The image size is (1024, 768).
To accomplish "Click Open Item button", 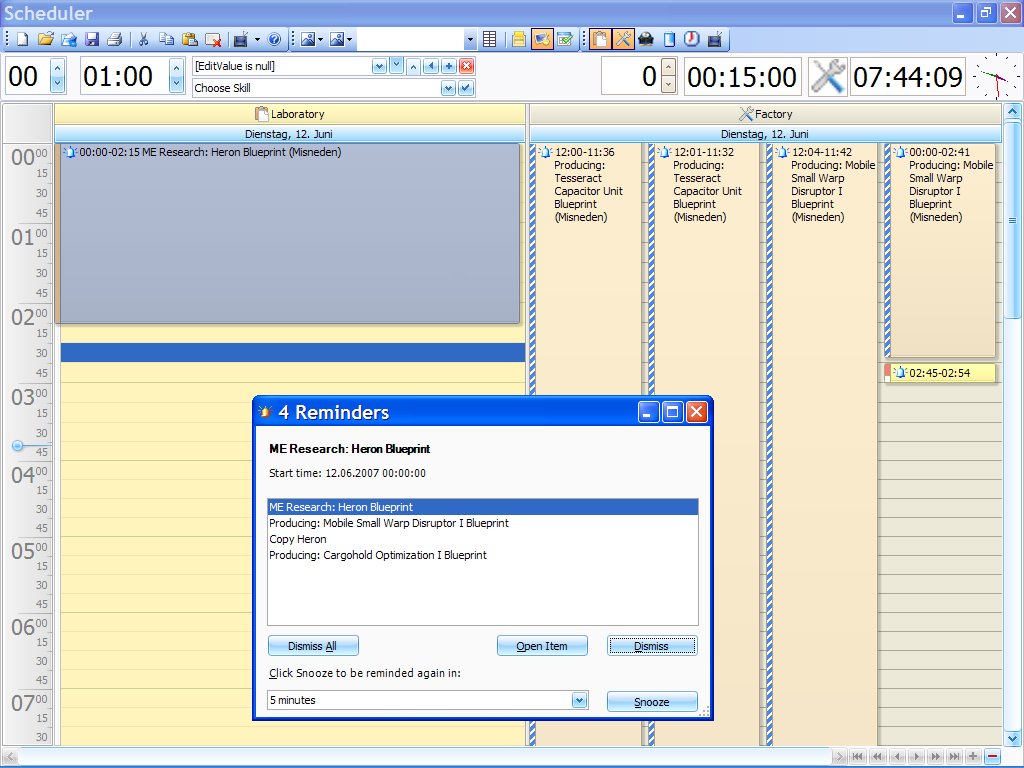I will (x=542, y=646).
